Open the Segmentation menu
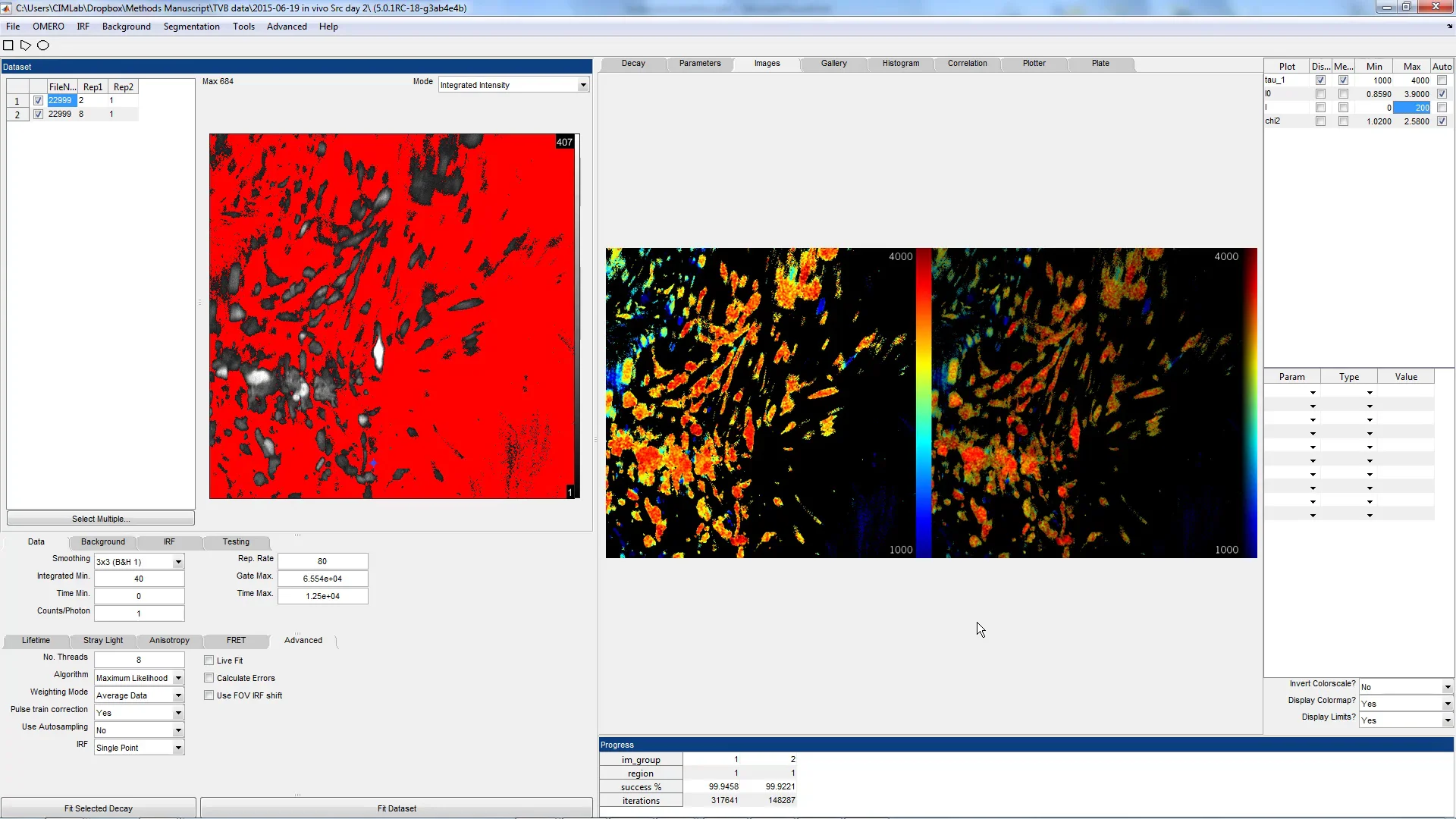This screenshot has height=819, width=1456. [192, 27]
